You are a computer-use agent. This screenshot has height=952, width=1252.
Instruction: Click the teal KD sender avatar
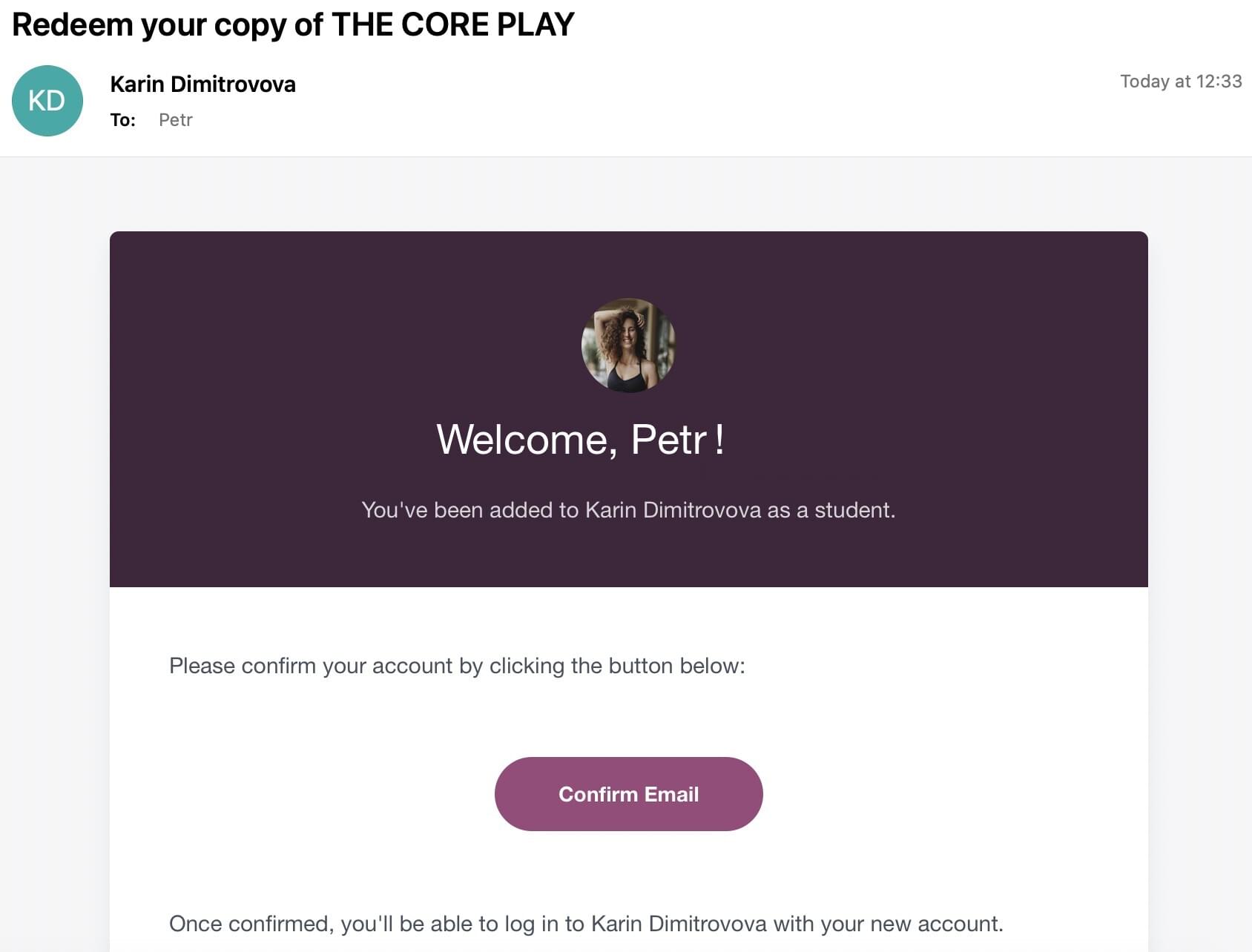47,101
